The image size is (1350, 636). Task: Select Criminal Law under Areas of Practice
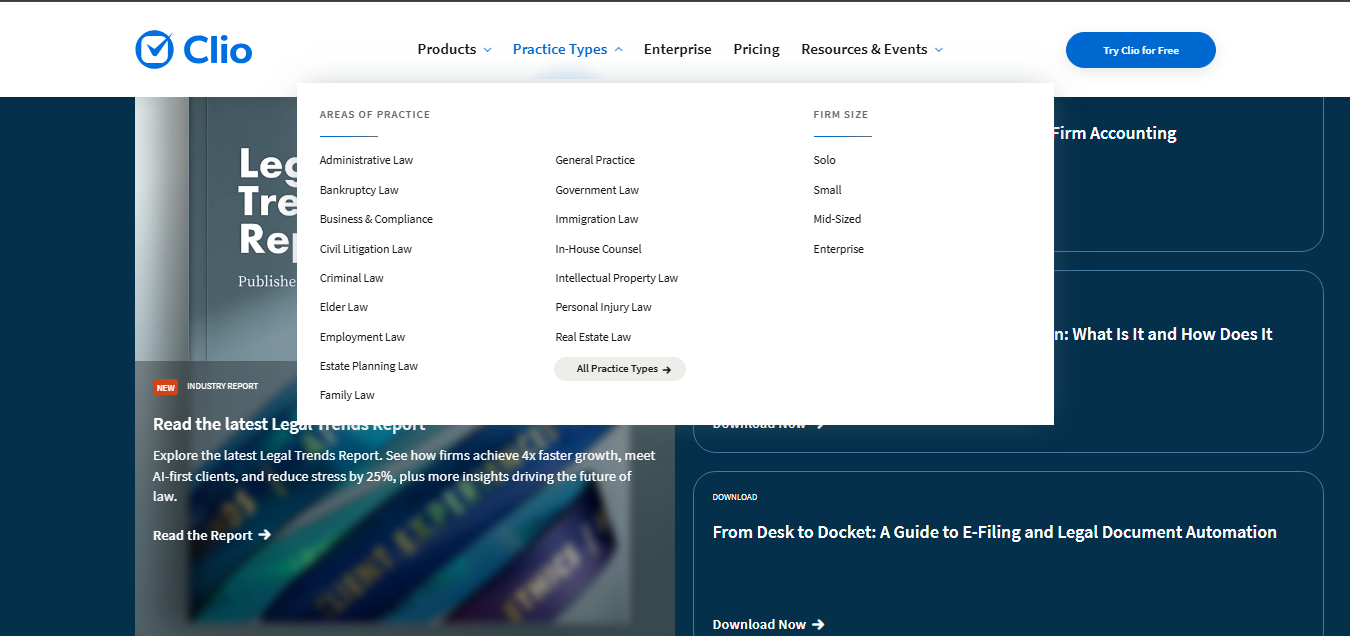(351, 277)
